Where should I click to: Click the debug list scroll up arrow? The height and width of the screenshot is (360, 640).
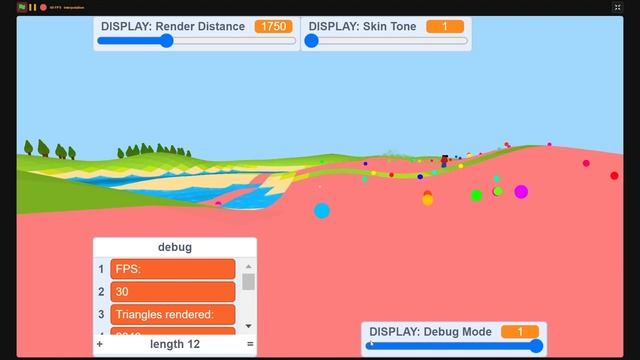tap(249, 267)
